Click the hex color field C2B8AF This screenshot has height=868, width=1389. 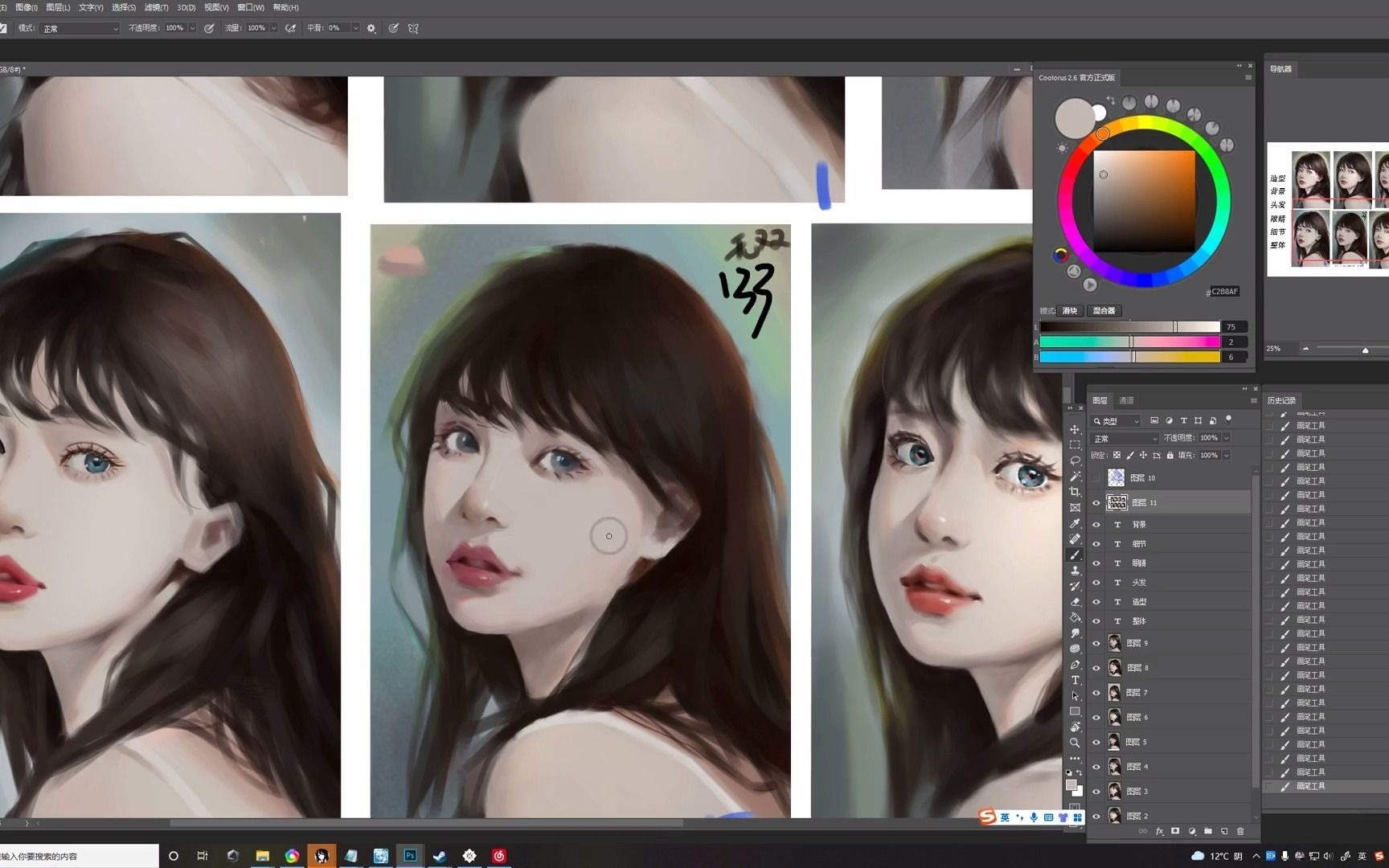click(1224, 292)
